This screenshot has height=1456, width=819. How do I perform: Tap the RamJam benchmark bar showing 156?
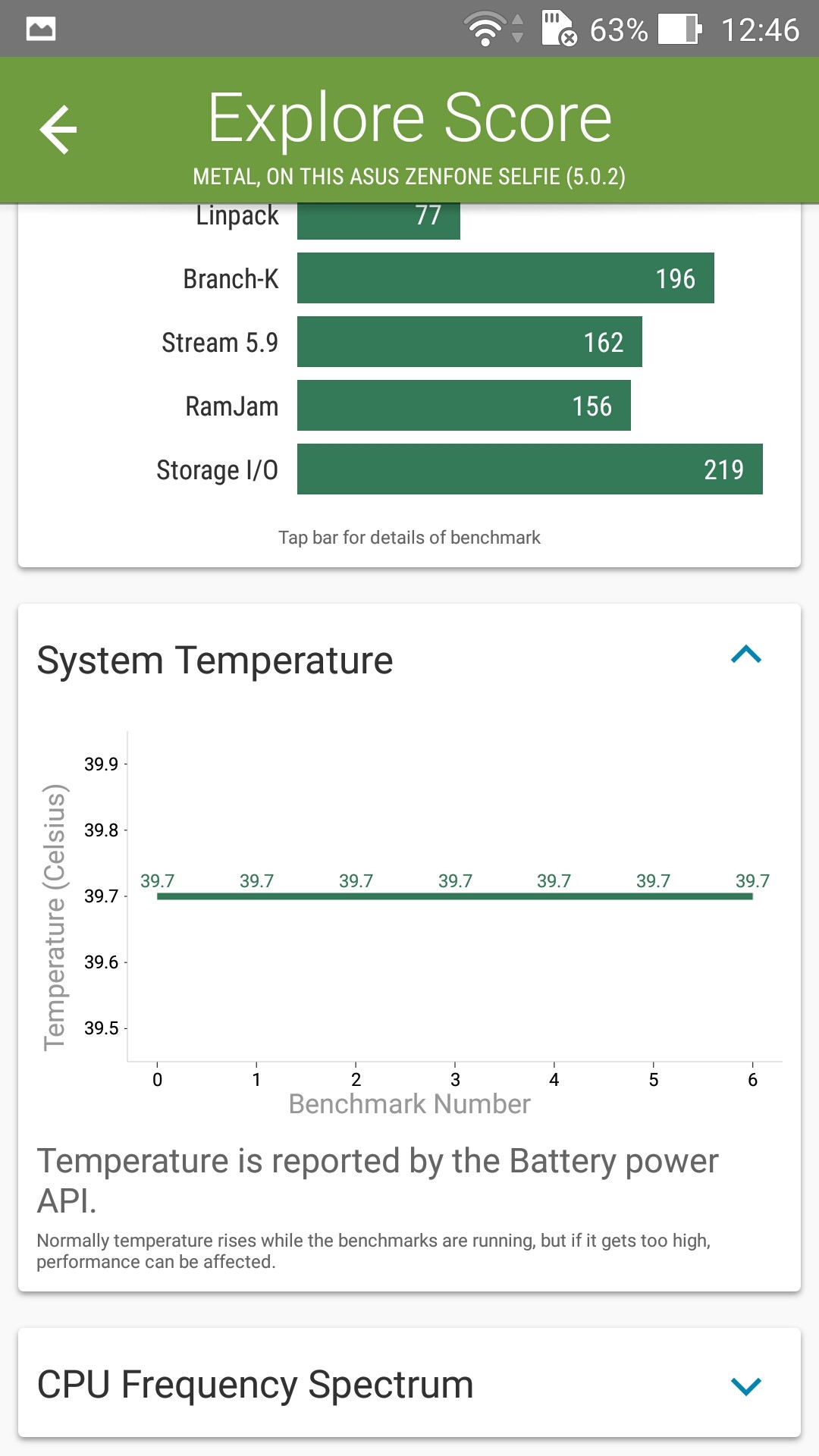(x=463, y=406)
